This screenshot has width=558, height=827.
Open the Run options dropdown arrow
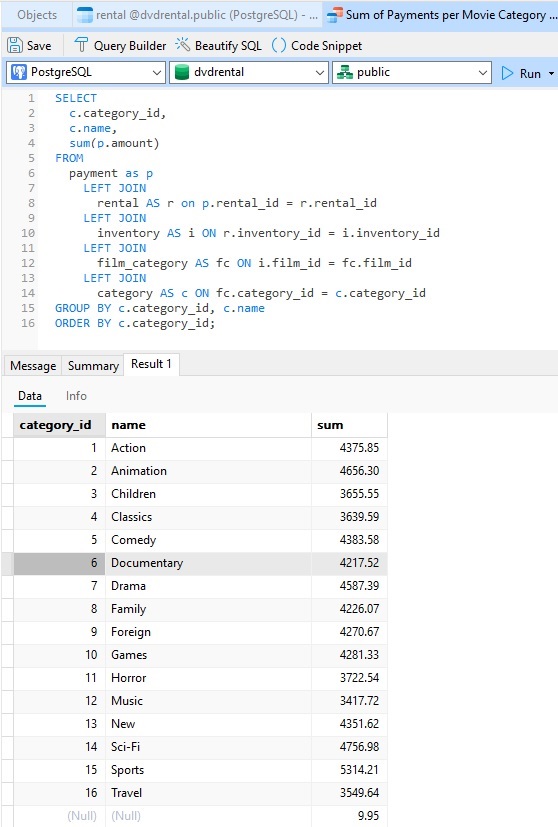(x=551, y=73)
